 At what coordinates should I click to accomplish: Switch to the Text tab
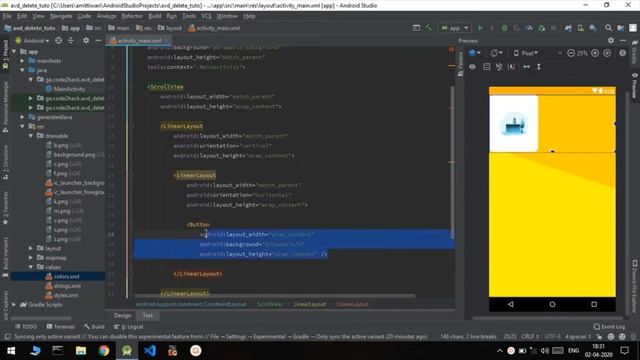coord(147,316)
